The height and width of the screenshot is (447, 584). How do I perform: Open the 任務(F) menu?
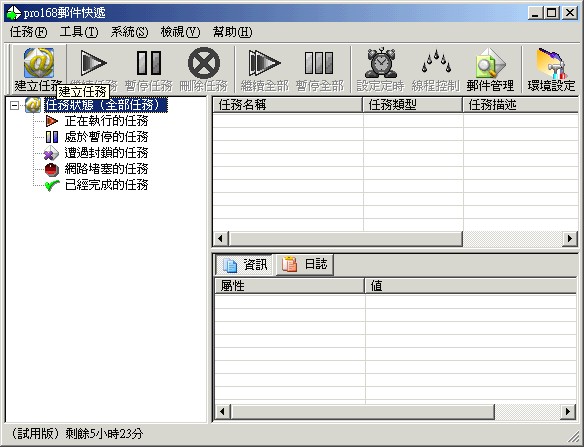pyautogui.click(x=28, y=32)
